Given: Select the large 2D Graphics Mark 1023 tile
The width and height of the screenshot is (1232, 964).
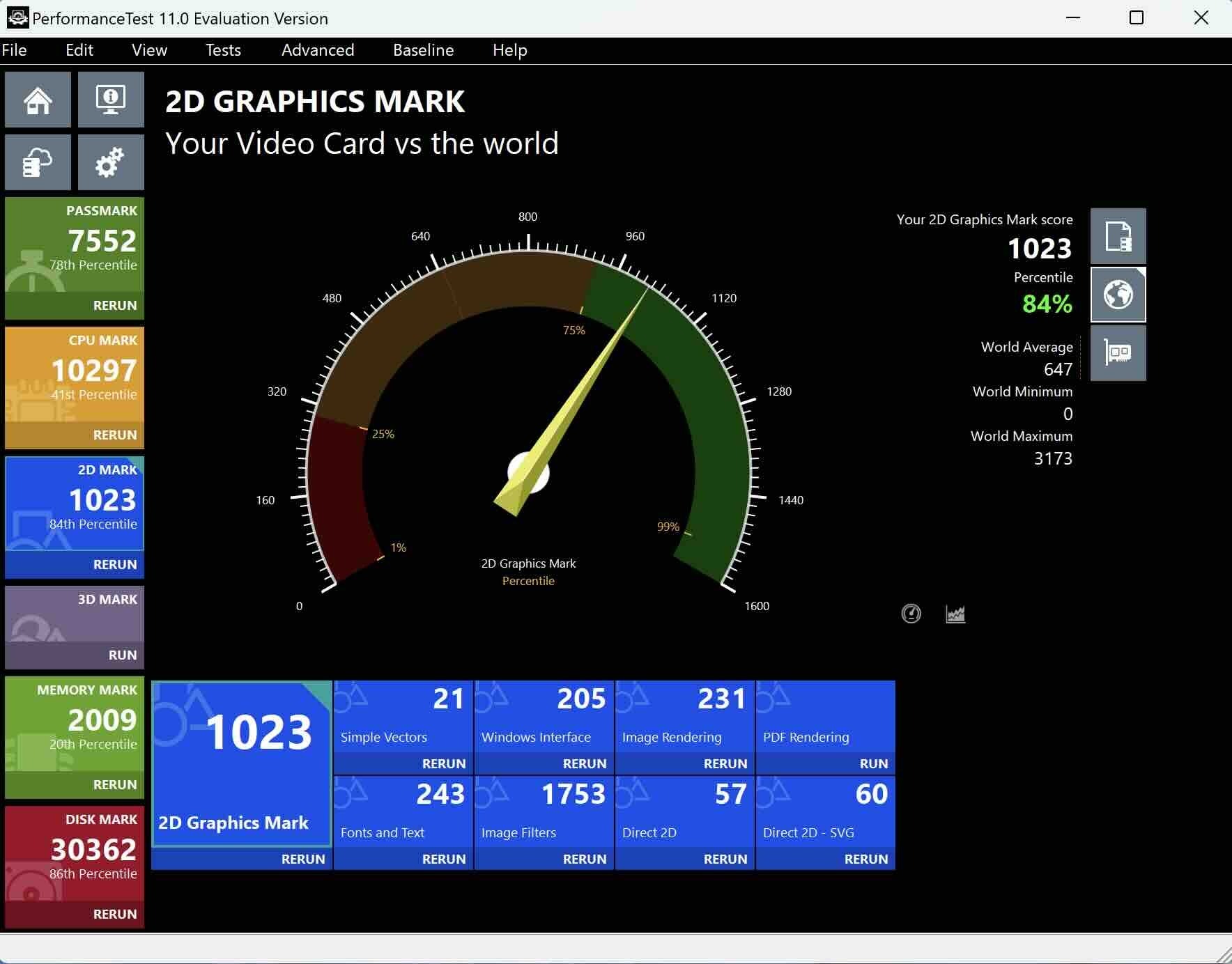Looking at the screenshot, I should click(x=241, y=763).
